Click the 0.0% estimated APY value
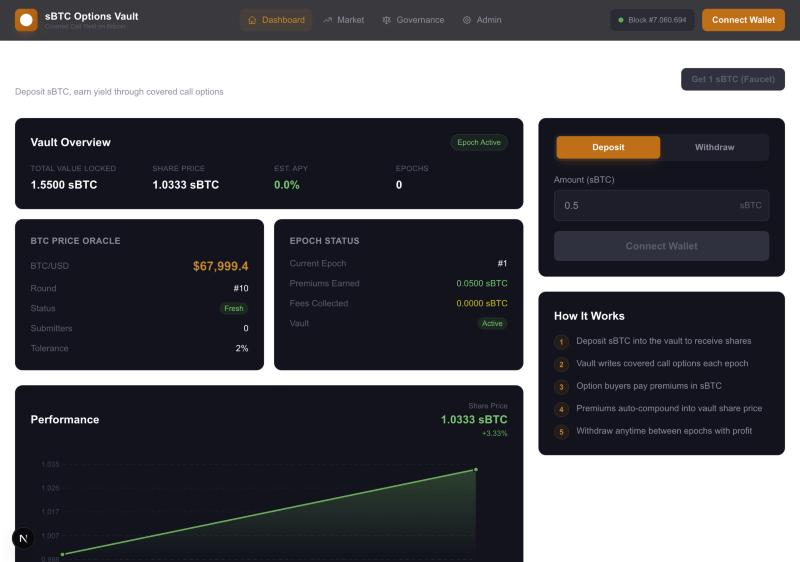Screen dimensions: 800x562 [x=286, y=185]
